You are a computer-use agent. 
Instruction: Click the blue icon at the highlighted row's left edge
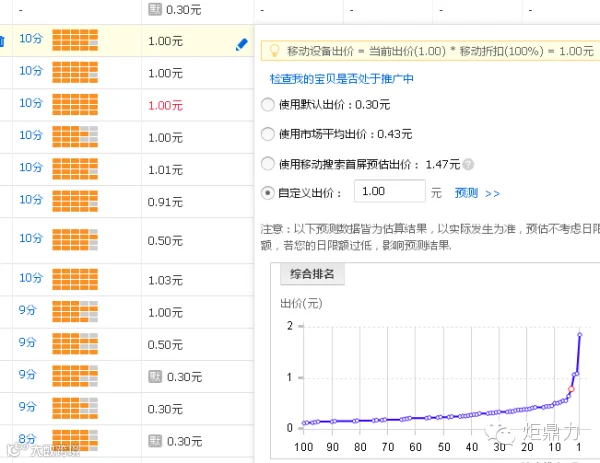[x=2, y=41]
